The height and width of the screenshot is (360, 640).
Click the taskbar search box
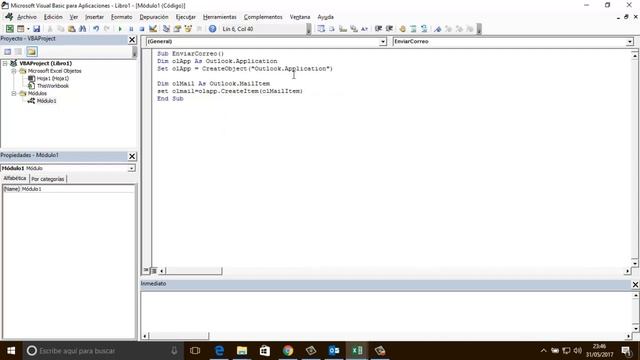(103, 351)
